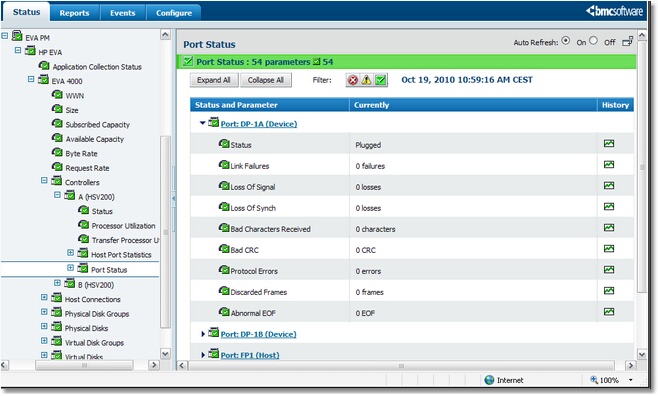
Task: Open history graph for Loss Of Signal
Action: point(609,186)
